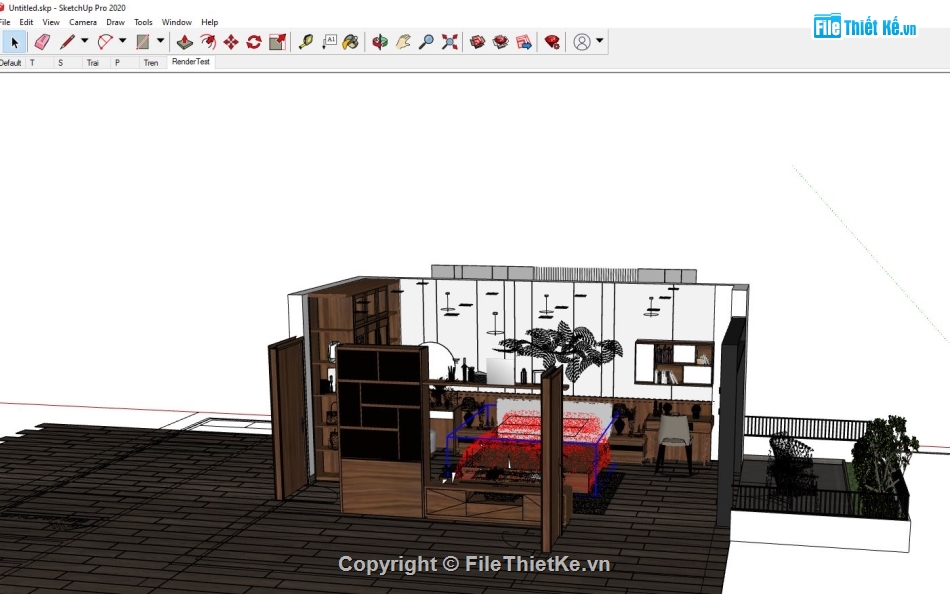Image resolution: width=950 pixels, height=594 pixels.
Task: Open the Tools menu
Action: tap(143, 22)
